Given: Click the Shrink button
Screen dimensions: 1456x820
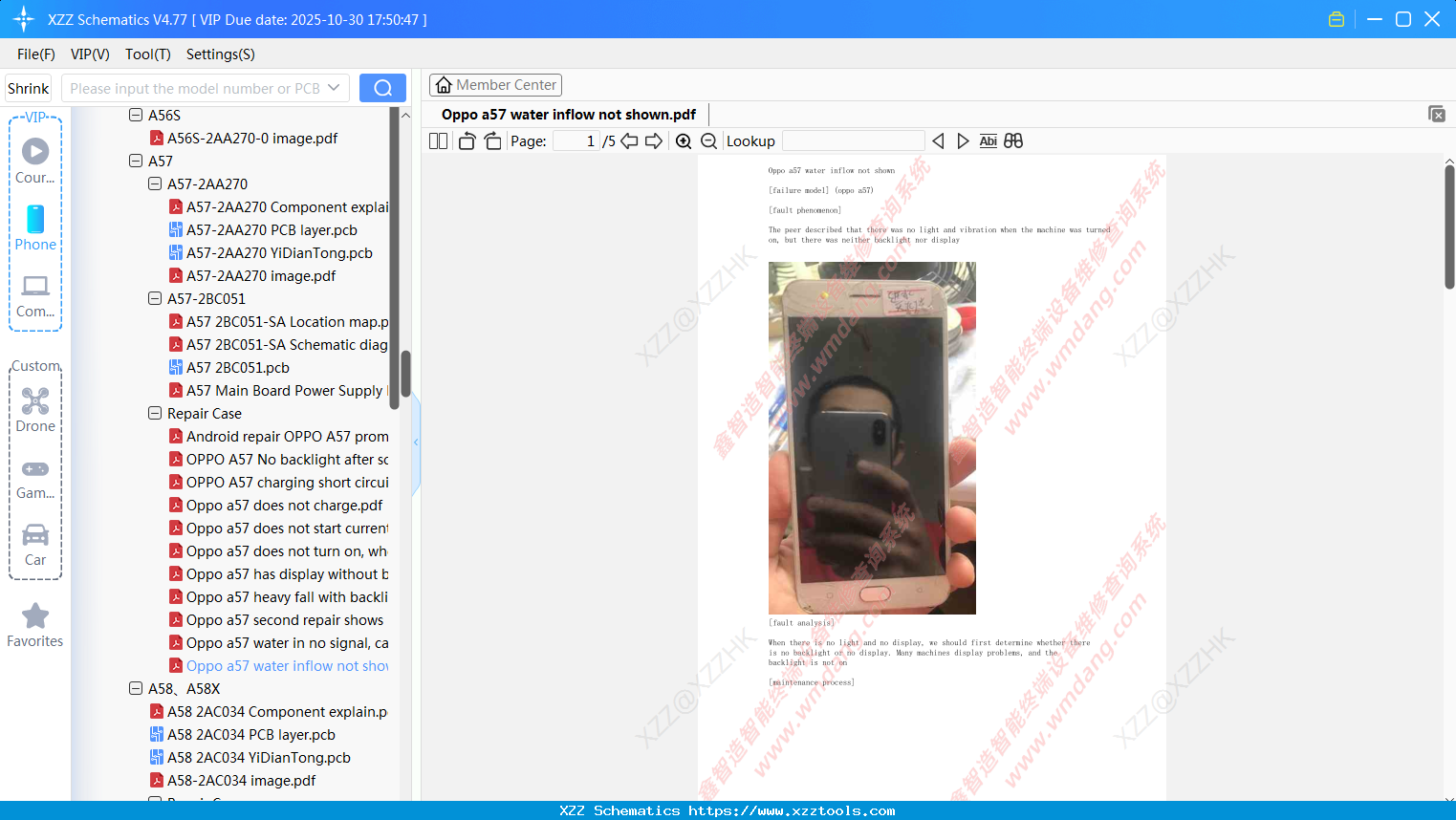Looking at the screenshot, I should (x=29, y=88).
